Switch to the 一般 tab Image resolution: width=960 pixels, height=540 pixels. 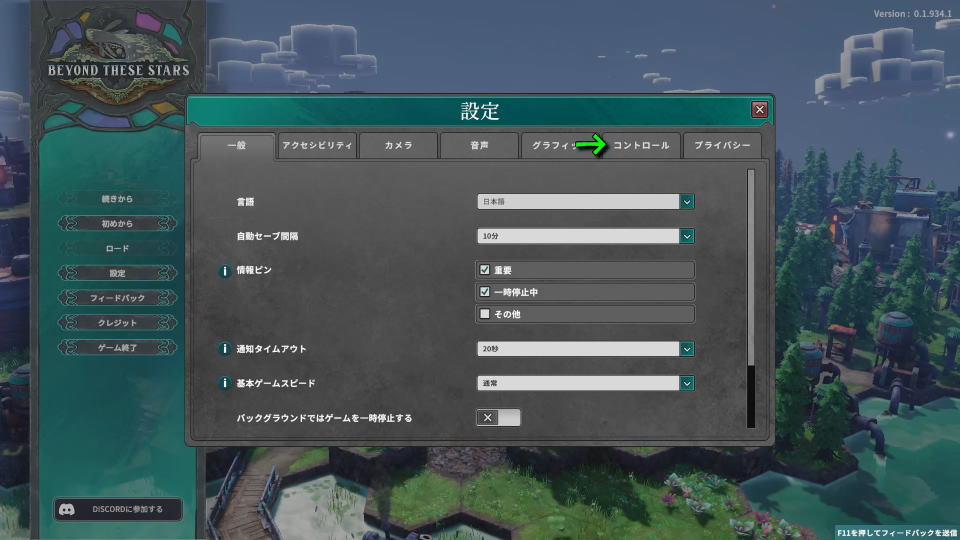(x=237, y=146)
